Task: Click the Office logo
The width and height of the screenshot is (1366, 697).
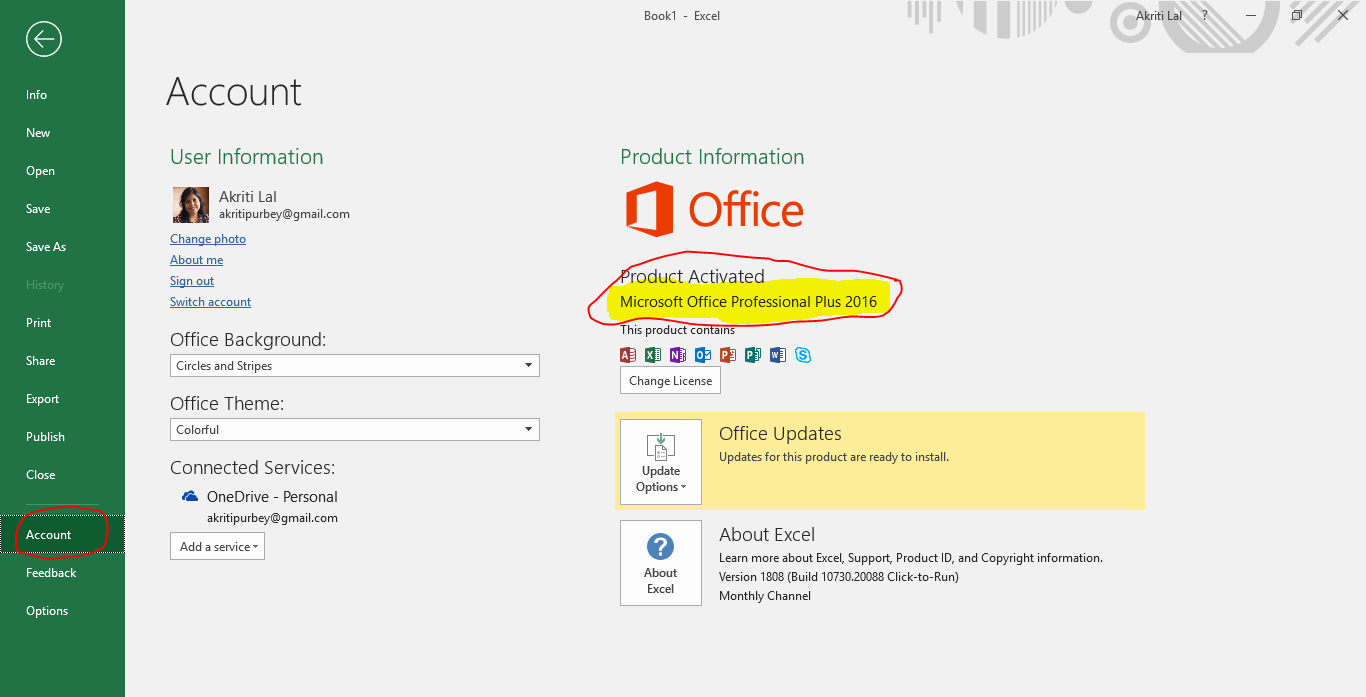Action: [x=714, y=209]
